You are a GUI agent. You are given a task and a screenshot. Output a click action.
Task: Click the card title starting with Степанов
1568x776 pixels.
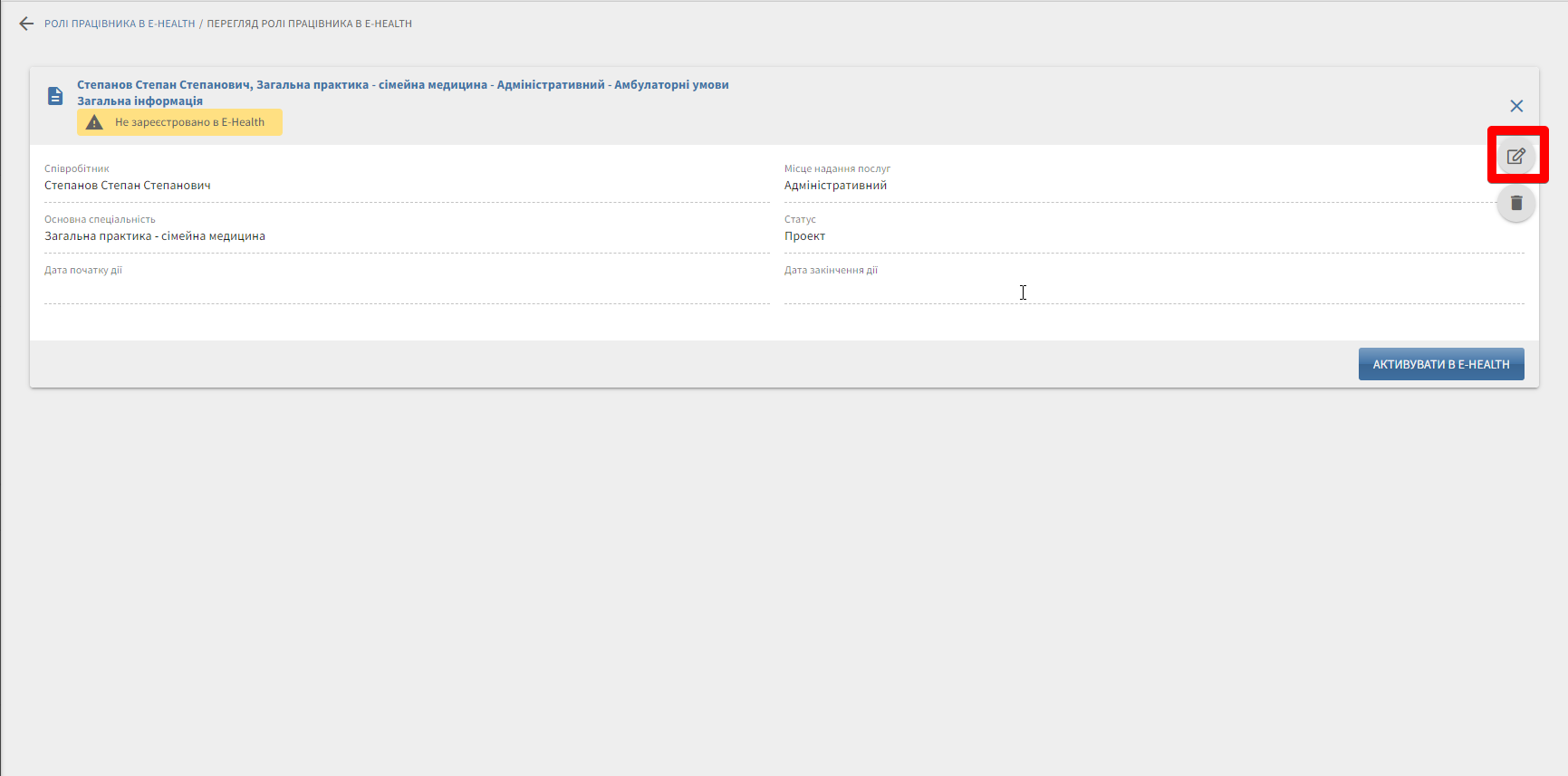[x=402, y=84]
